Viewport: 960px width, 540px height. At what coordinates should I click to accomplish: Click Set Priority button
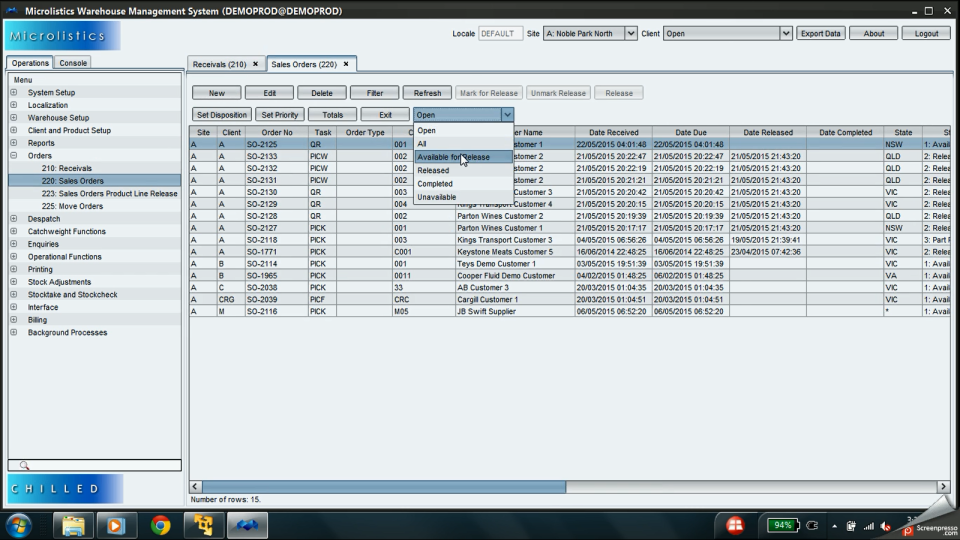(280, 114)
